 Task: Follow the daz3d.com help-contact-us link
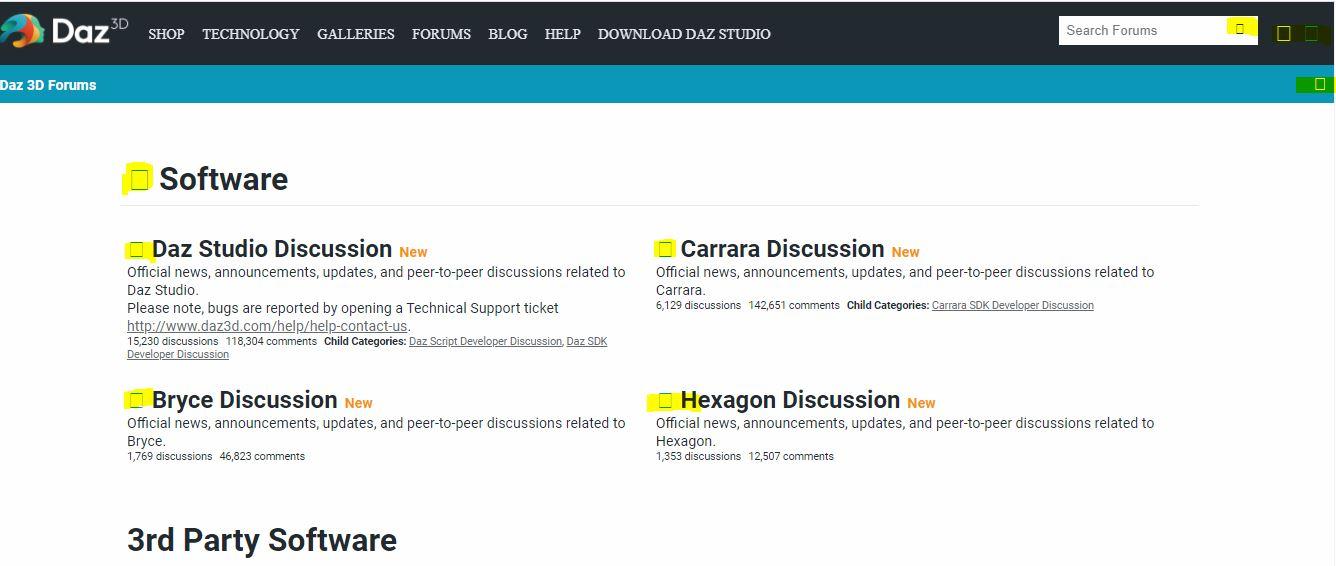(x=267, y=326)
